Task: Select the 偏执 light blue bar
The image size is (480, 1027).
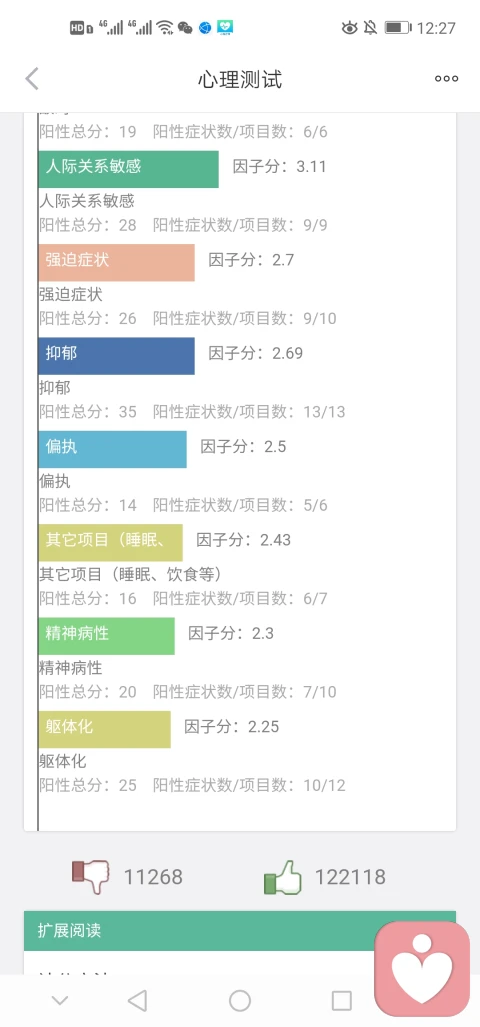Action: [x=113, y=449]
